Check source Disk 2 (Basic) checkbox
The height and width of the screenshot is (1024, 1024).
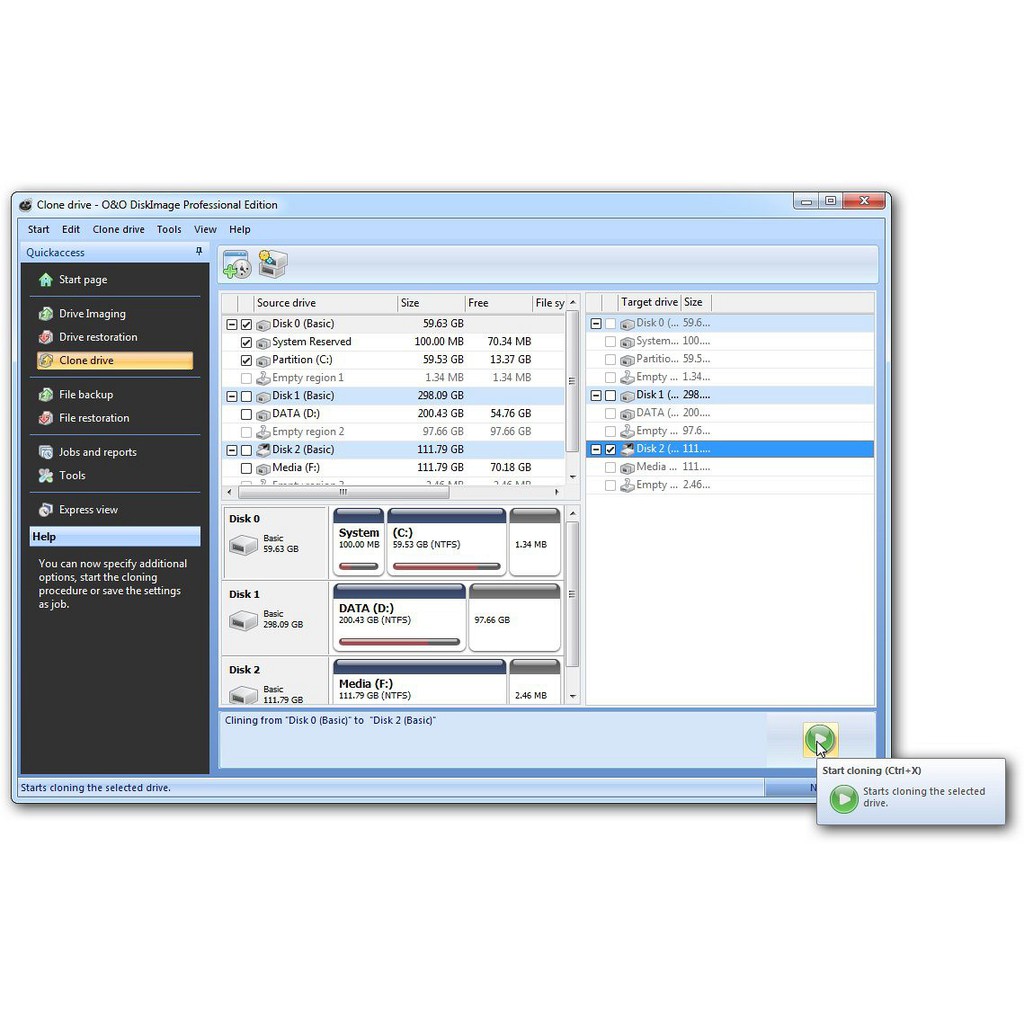[x=246, y=450]
